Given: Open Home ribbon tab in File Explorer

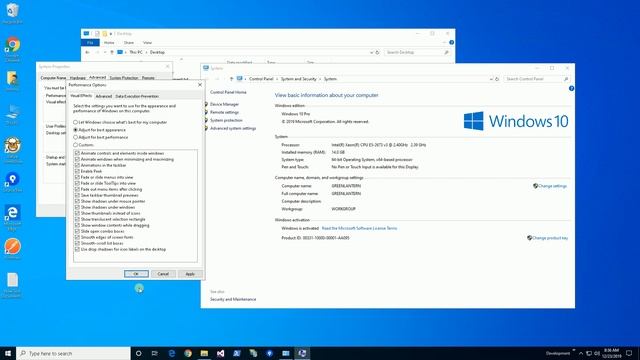Looking at the screenshot, I should point(109,42).
